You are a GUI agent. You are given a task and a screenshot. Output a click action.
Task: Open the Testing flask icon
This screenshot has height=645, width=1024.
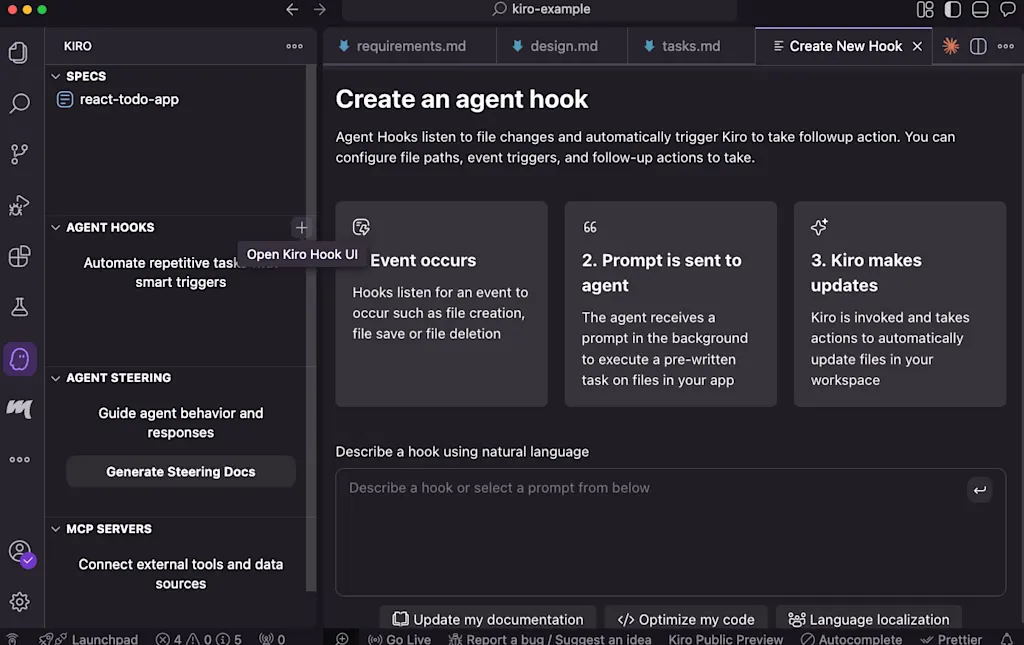coord(19,307)
